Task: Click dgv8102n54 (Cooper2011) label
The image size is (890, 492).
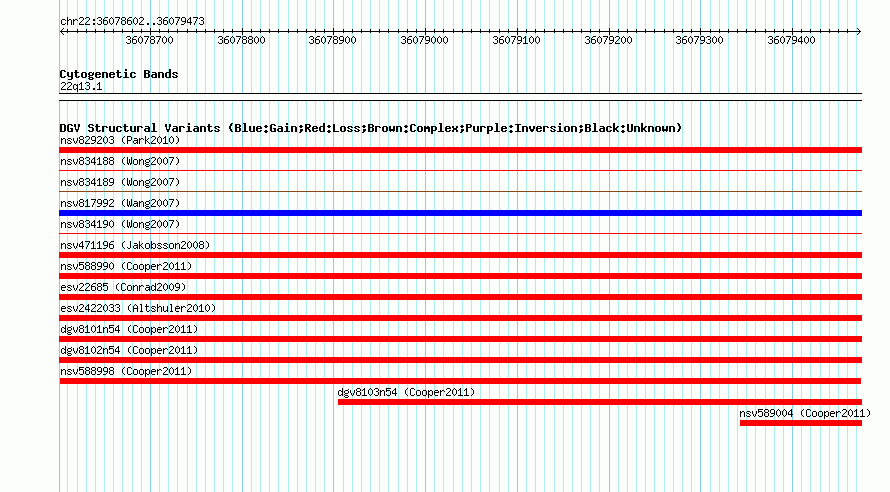Action: click(129, 350)
